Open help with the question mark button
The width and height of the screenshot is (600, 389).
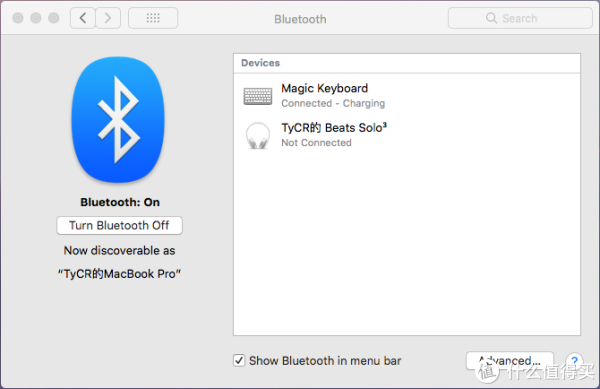[574, 360]
